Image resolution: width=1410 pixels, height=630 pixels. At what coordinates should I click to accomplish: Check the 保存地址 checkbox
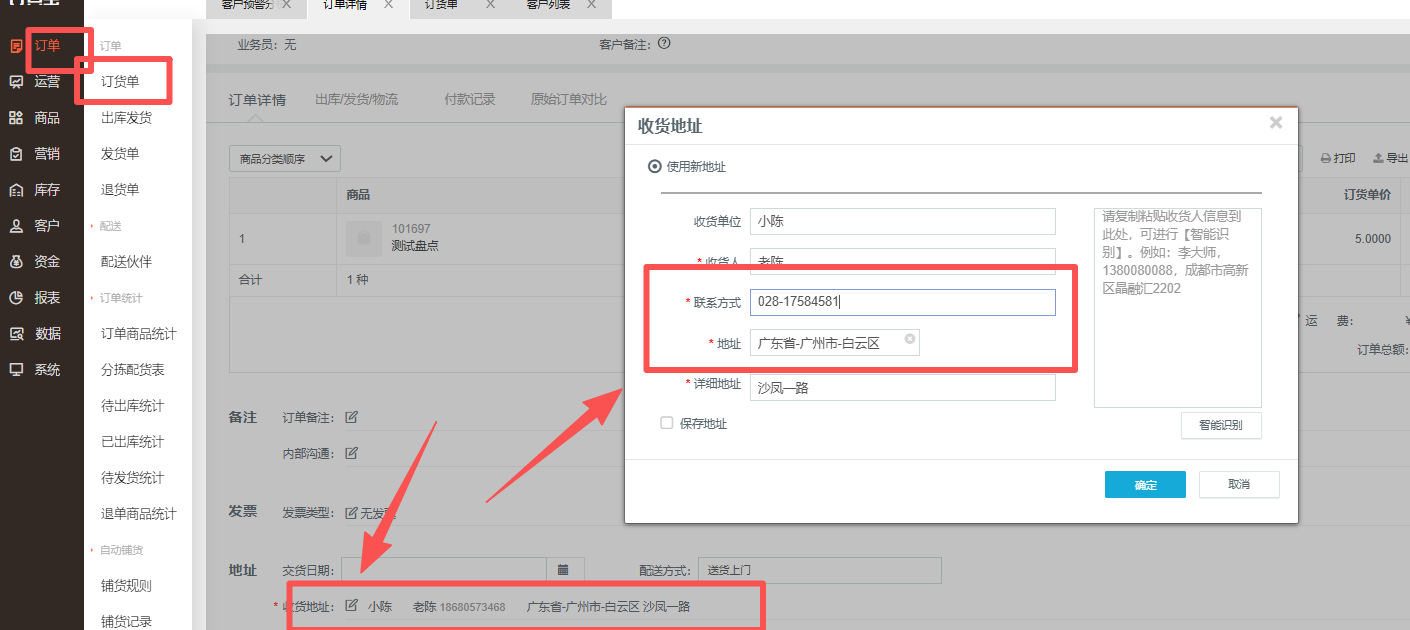point(667,423)
